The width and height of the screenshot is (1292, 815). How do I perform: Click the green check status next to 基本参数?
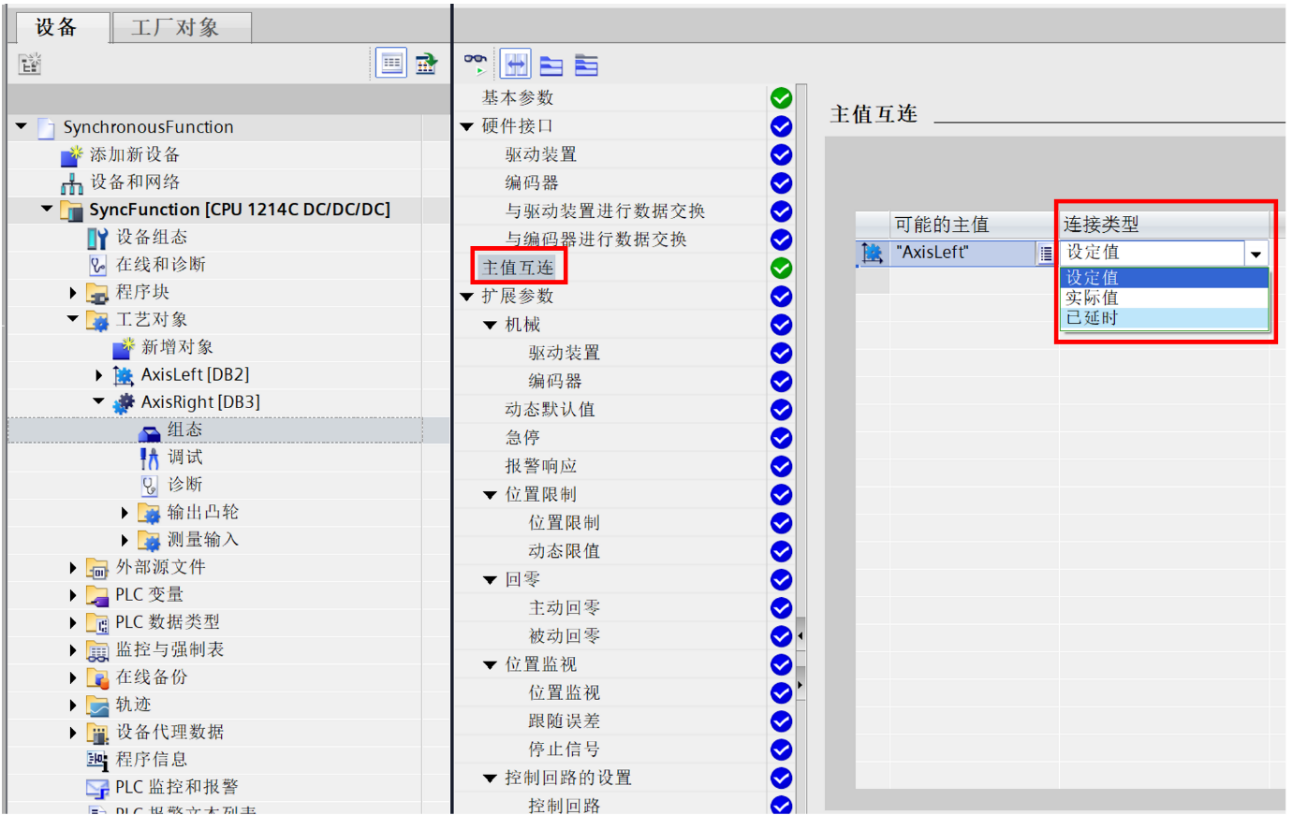click(x=781, y=97)
